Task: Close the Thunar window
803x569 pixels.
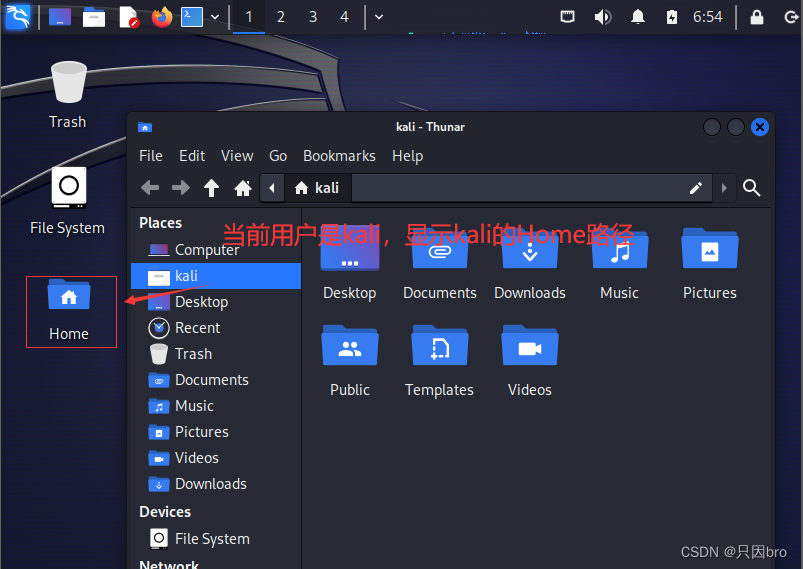Action: tap(759, 127)
